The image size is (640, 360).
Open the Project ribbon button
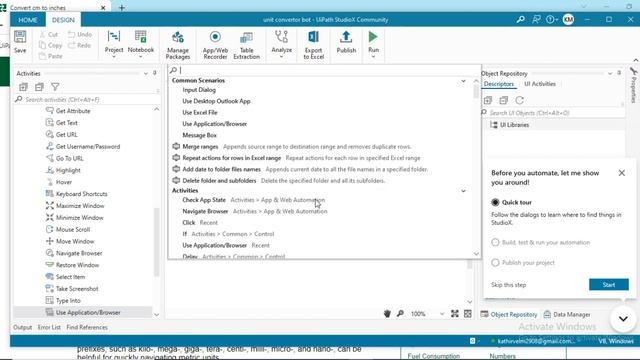tap(114, 42)
